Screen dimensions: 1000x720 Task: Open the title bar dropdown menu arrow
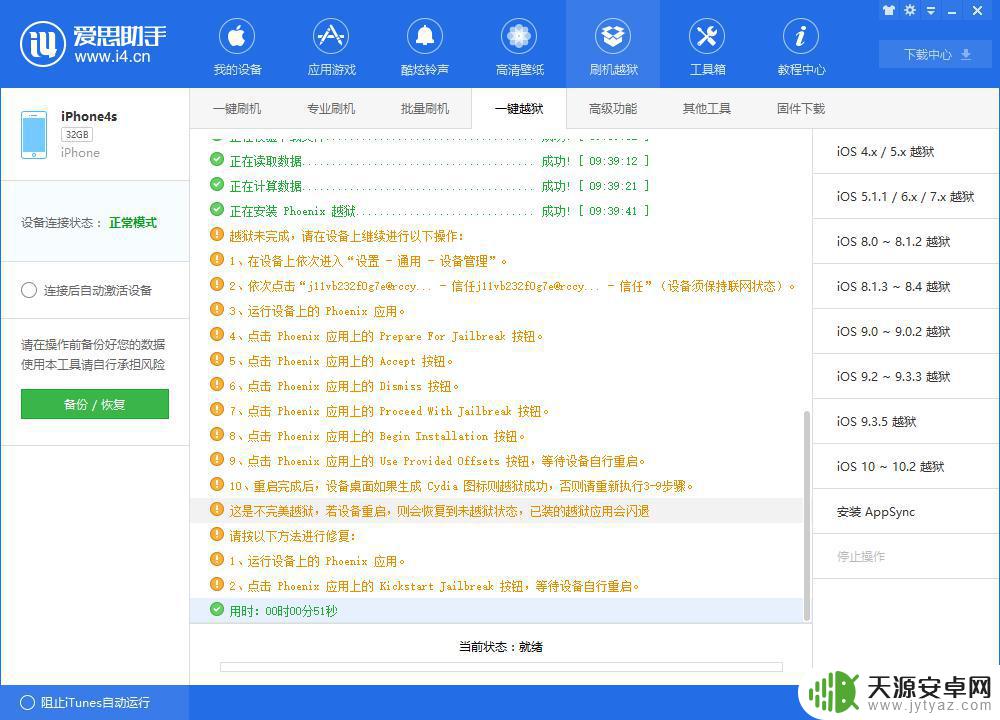pyautogui.click(x=931, y=11)
